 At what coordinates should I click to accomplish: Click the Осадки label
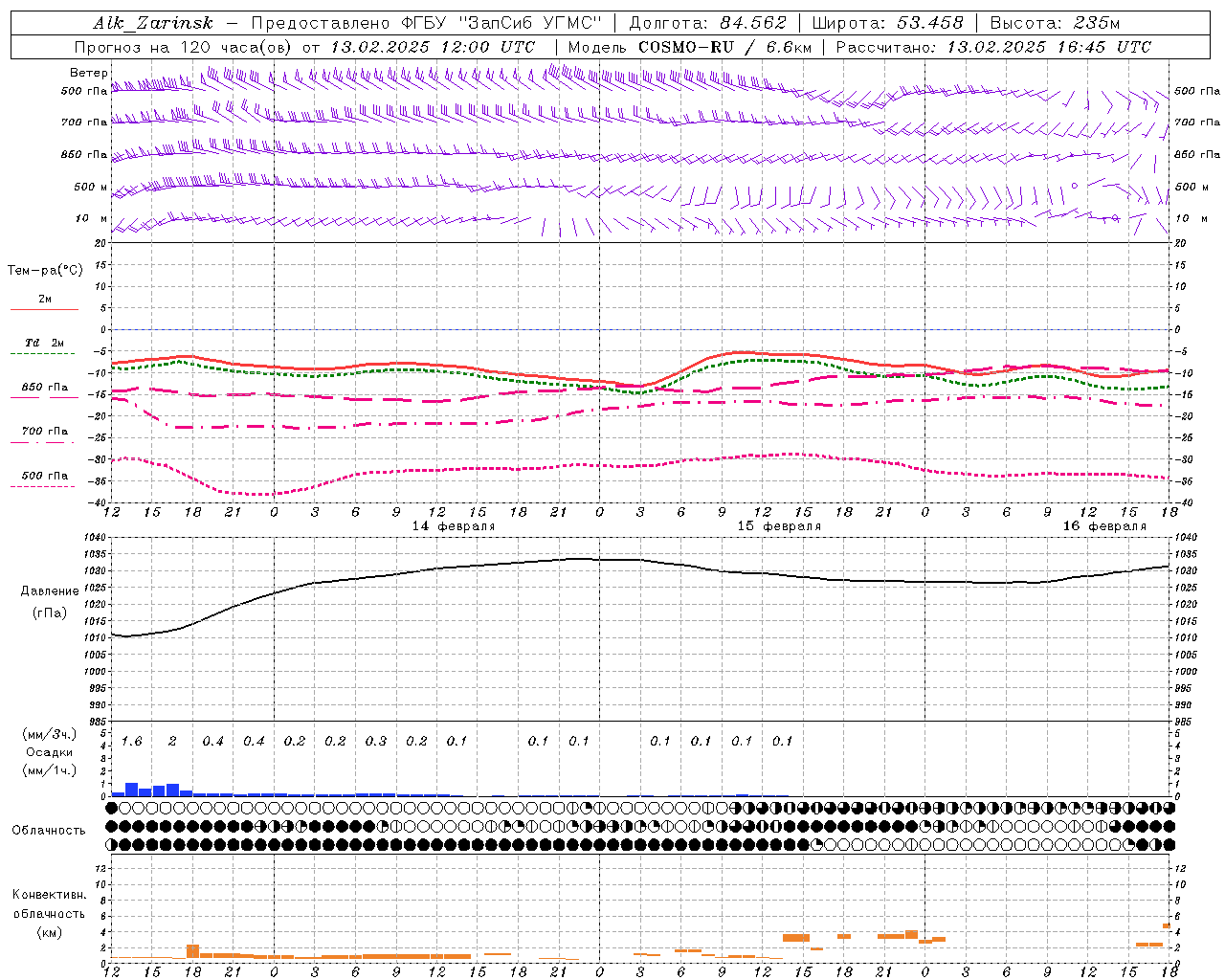click(50, 752)
